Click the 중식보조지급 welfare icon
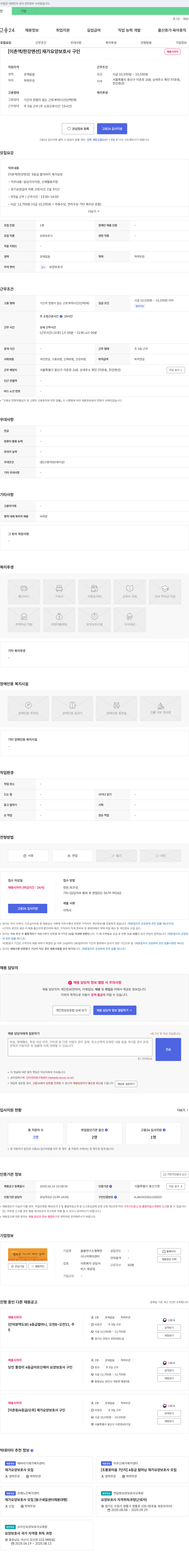The image size is (189, 1568). [94, 620]
